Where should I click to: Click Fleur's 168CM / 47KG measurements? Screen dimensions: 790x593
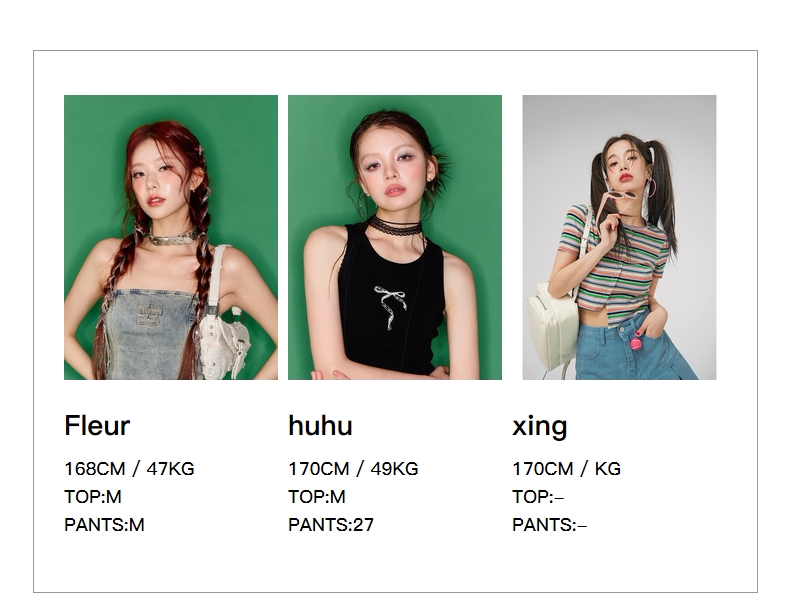point(129,469)
